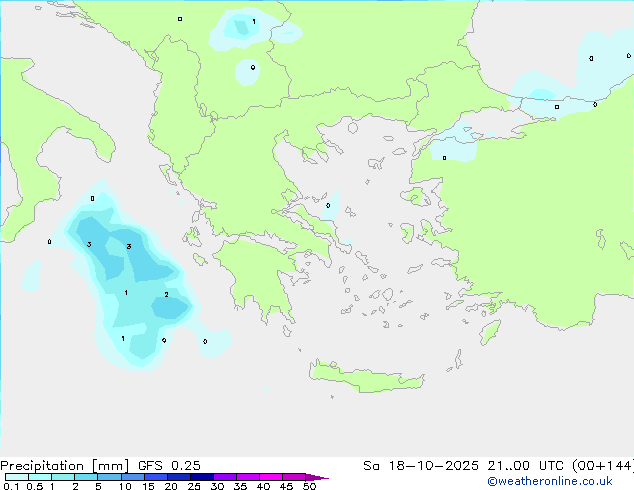Click the '2' precipitation value in the Ionian Sea
Image resolution: width=634 pixels, height=490 pixels.
click(166, 294)
